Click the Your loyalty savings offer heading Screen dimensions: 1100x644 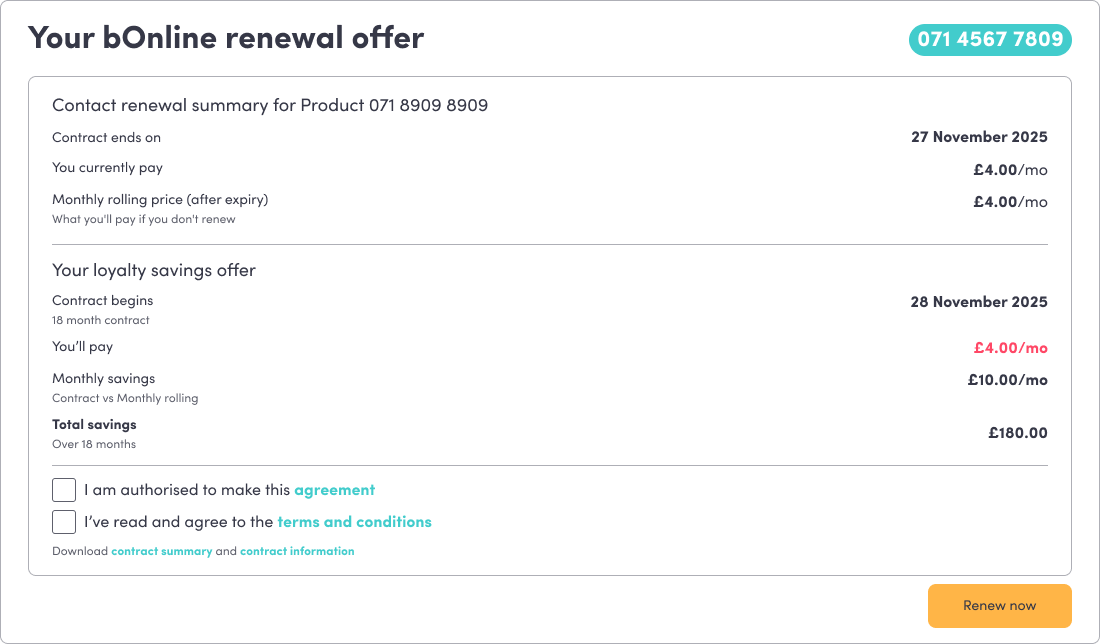[154, 270]
